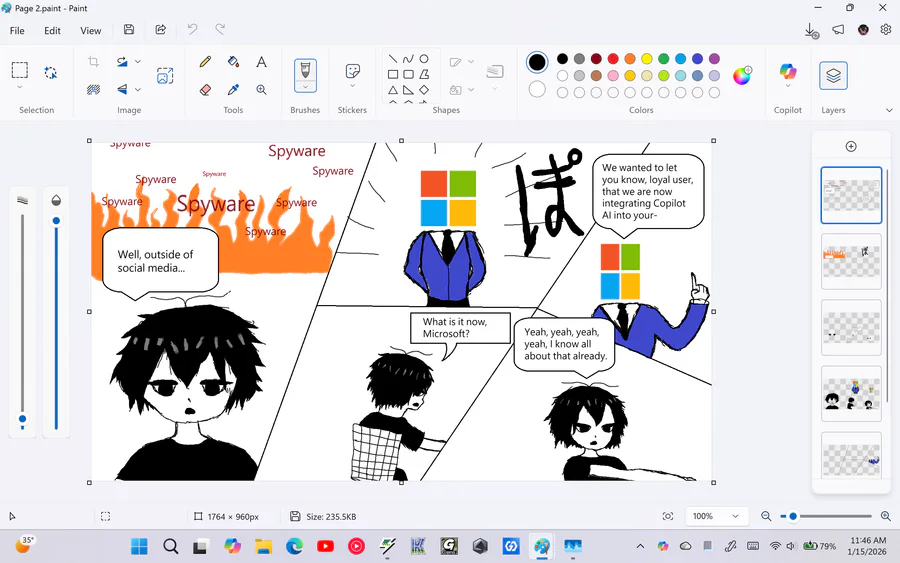Toggle the Layers panel button

pos(833,75)
